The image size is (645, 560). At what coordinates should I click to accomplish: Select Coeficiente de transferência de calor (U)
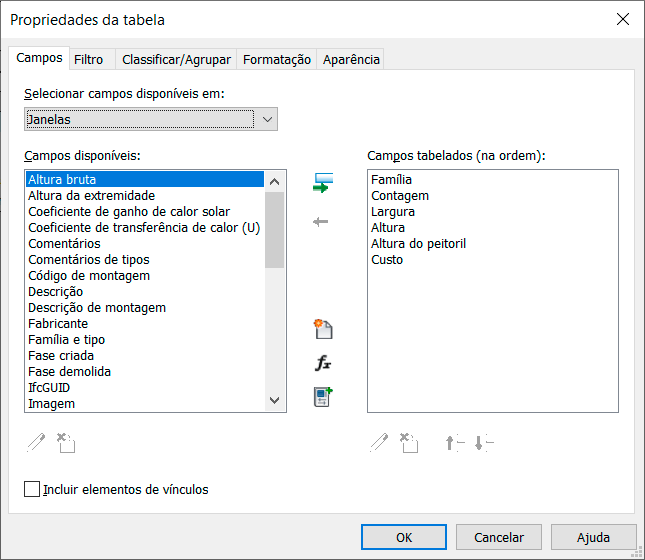pos(145,228)
